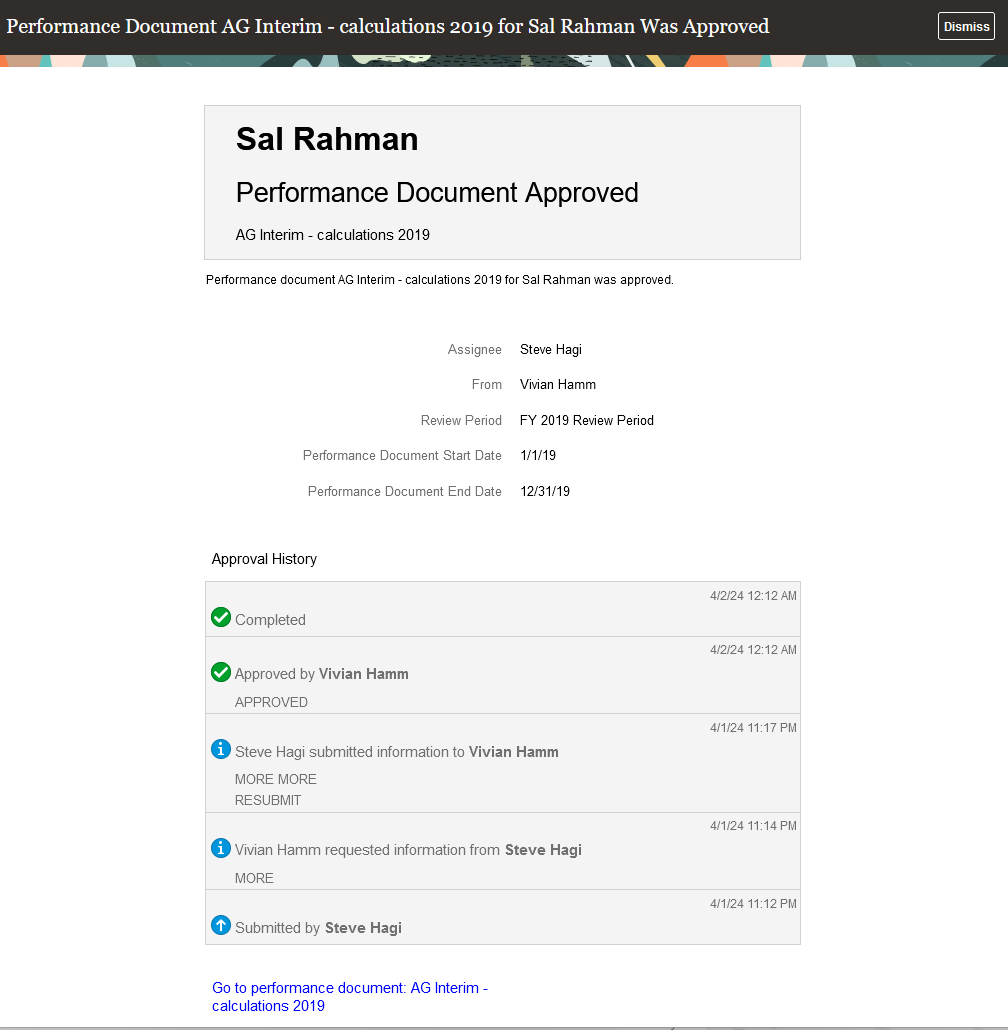Click the start date 1/1/19

[x=538, y=455]
